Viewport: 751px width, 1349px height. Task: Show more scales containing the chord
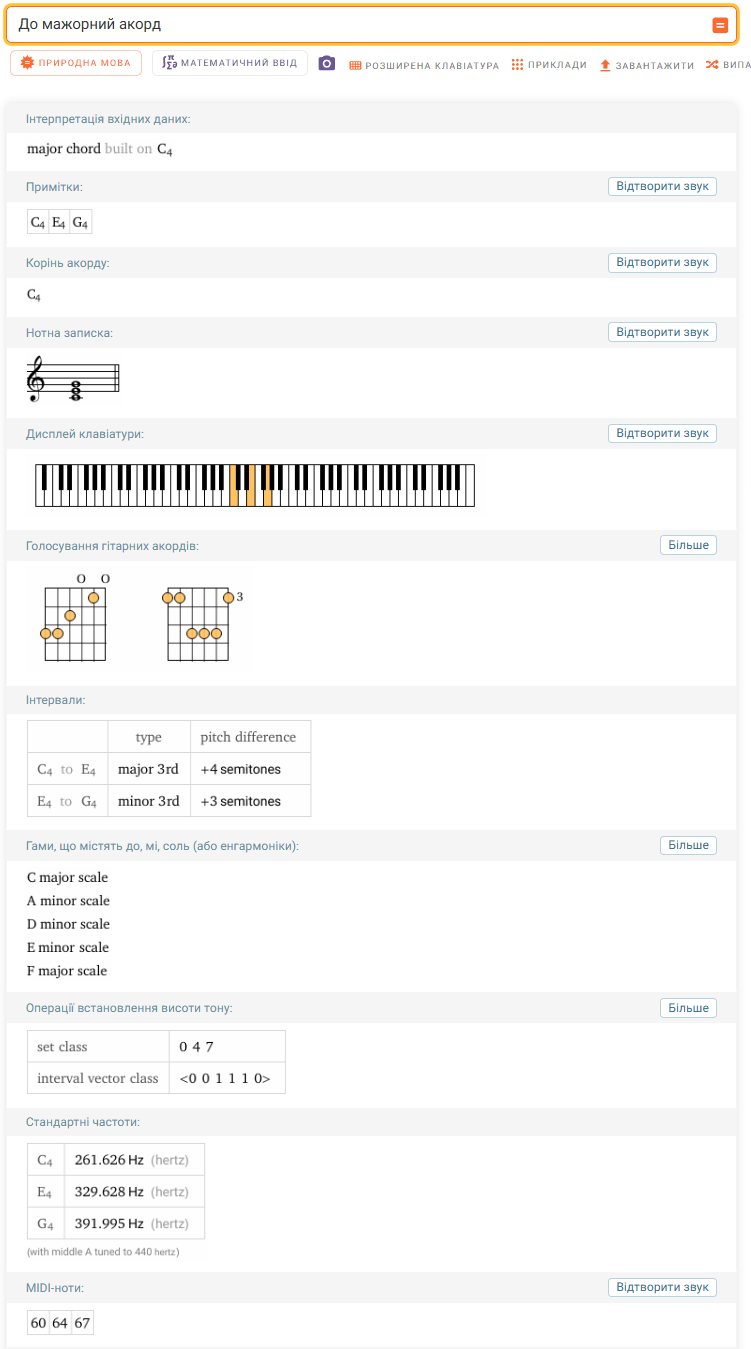(688, 845)
